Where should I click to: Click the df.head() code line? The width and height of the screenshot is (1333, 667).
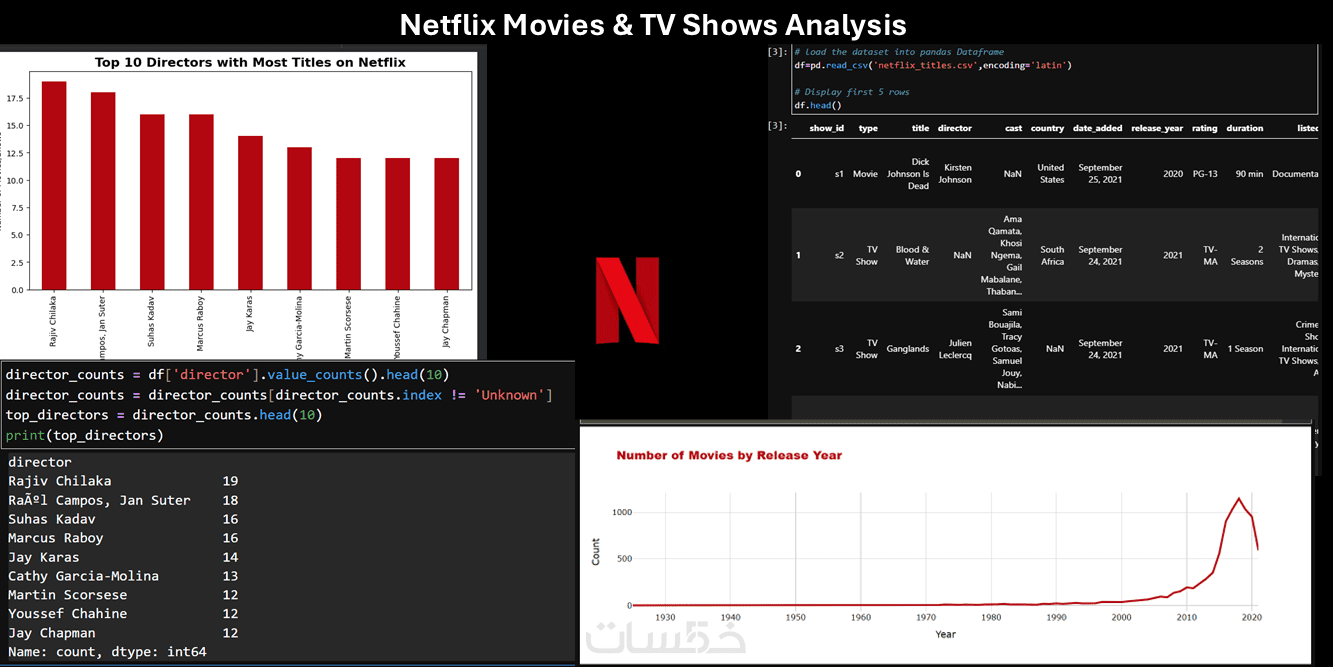tap(818, 105)
